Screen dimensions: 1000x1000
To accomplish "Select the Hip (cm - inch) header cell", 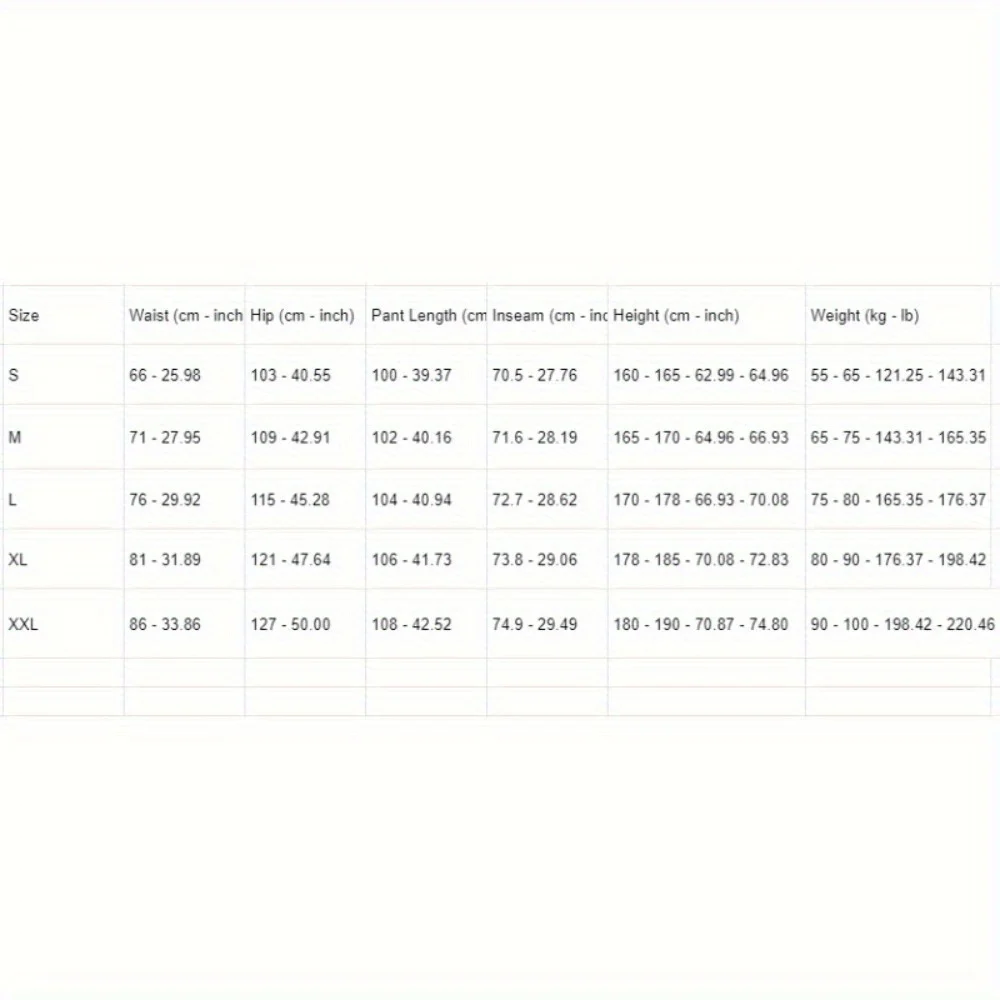I will point(305,315).
